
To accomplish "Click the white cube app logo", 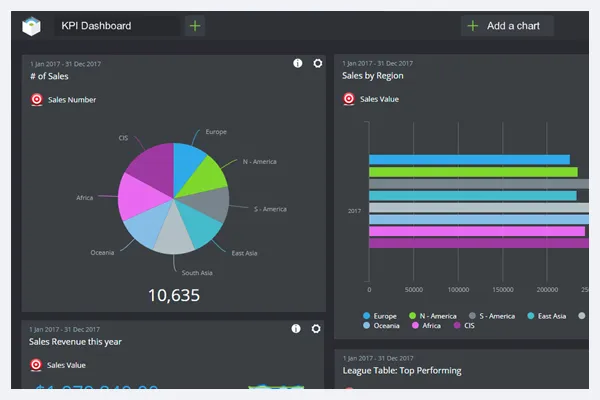I will coord(31,26).
